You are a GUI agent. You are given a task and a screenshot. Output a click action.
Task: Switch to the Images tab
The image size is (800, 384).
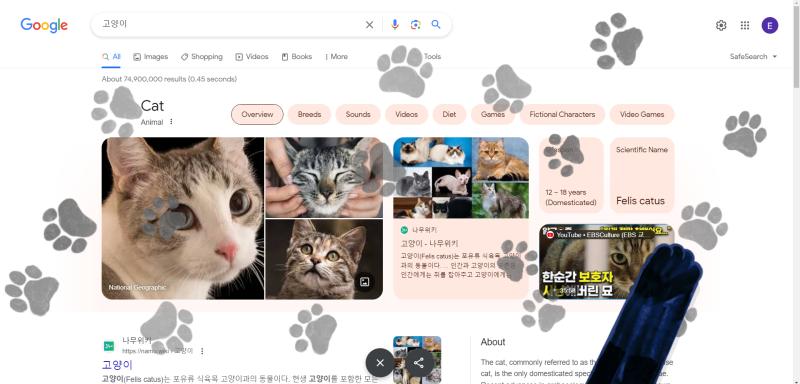[x=151, y=57]
